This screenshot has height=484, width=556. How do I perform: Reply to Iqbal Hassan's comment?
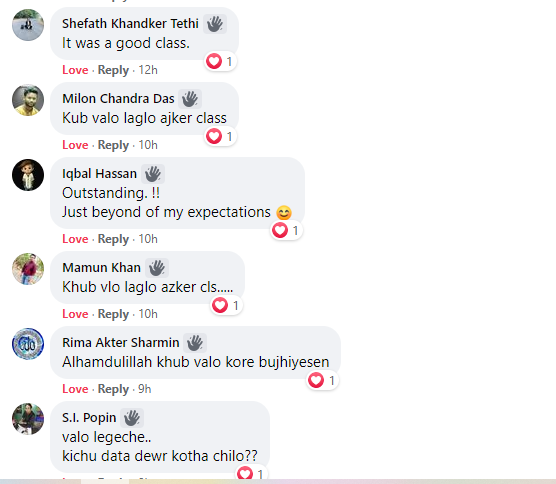[113, 239]
